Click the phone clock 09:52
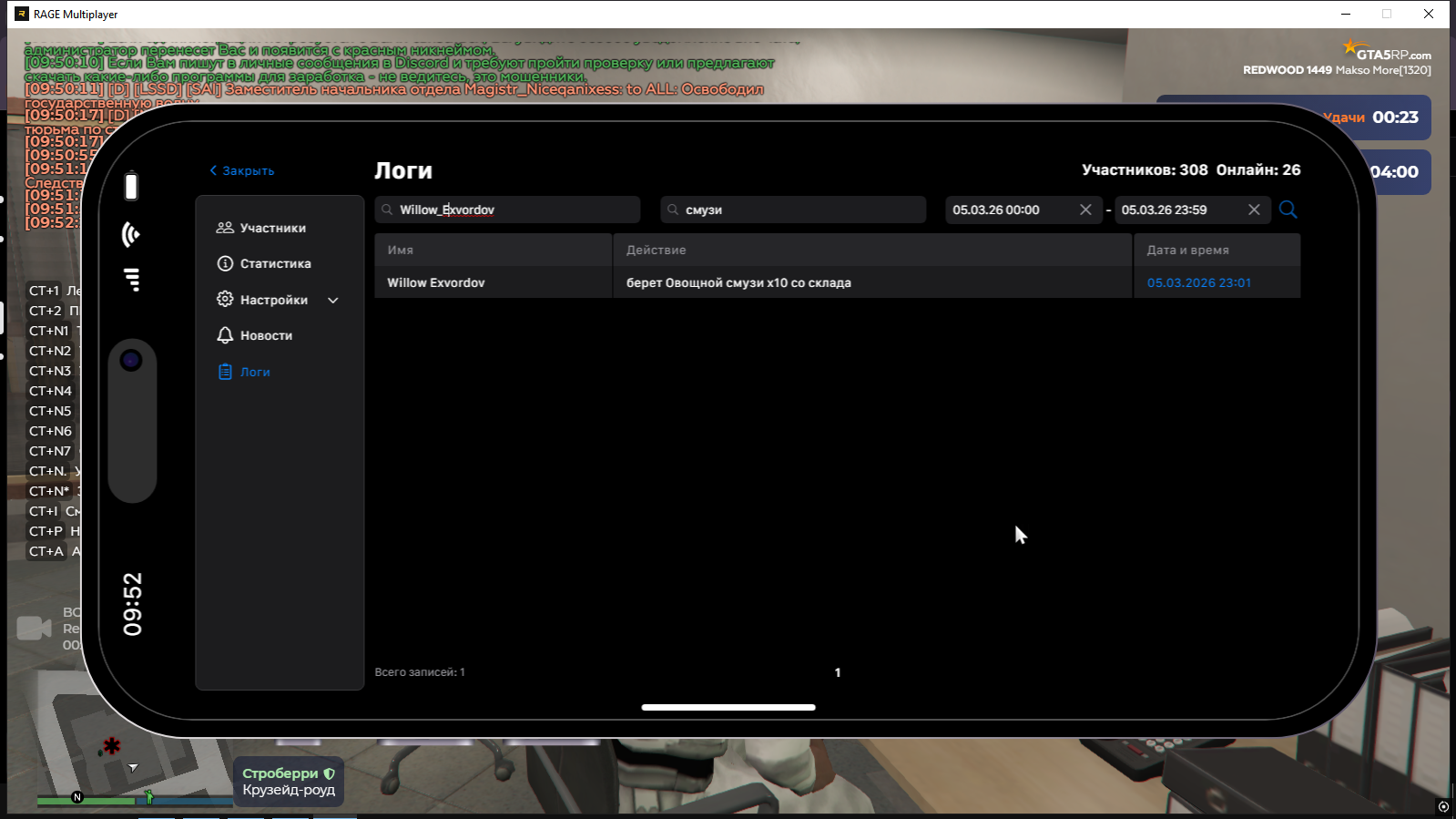This screenshot has height=819, width=1456. tap(133, 604)
